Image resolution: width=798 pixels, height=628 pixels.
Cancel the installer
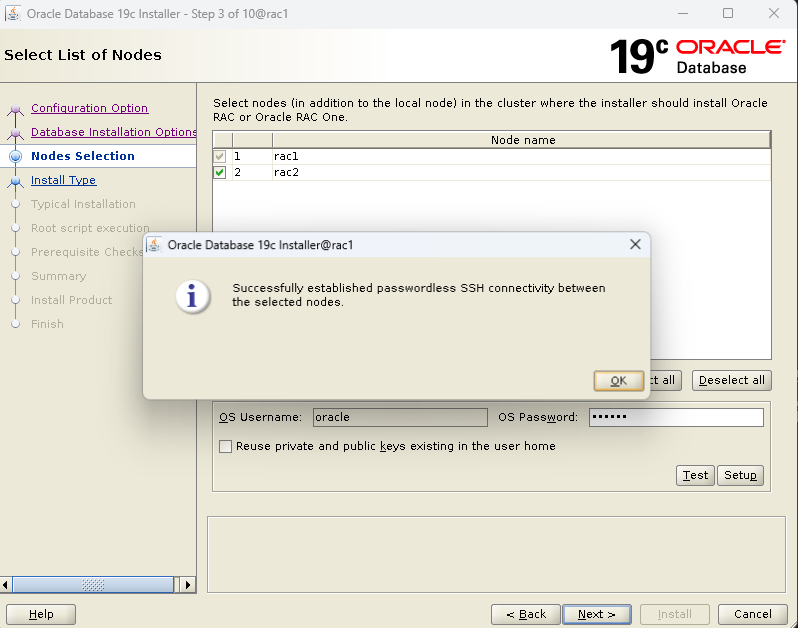point(753,614)
